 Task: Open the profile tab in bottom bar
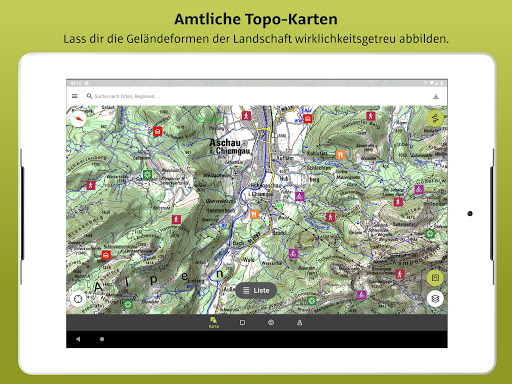pyautogui.click(x=299, y=322)
